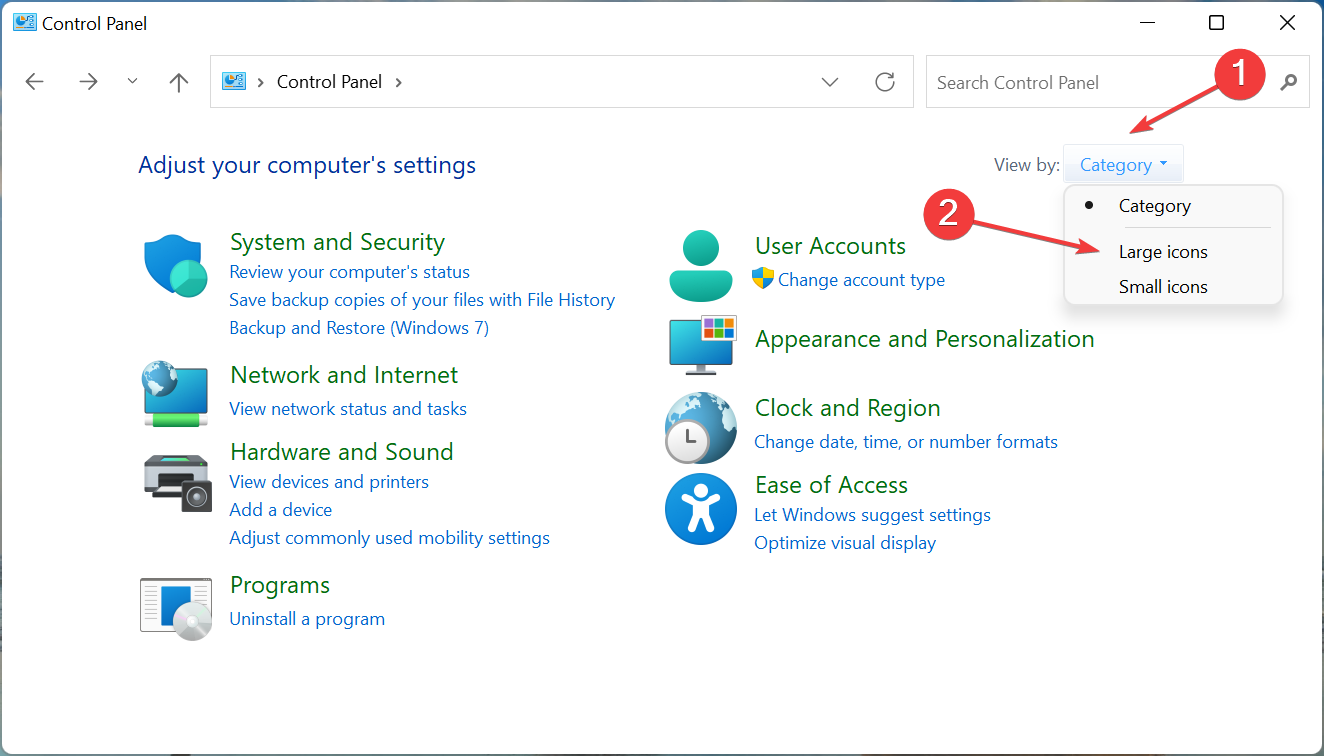Click the Uninstall a program link
The height and width of the screenshot is (756, 1324).
307,618
